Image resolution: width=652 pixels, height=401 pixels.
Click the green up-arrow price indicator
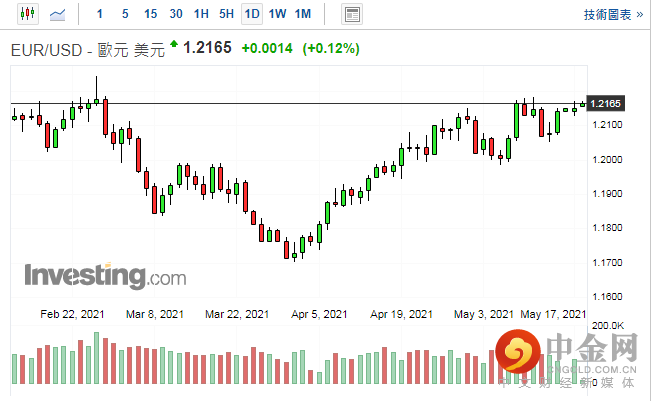[x=174, y=46]
